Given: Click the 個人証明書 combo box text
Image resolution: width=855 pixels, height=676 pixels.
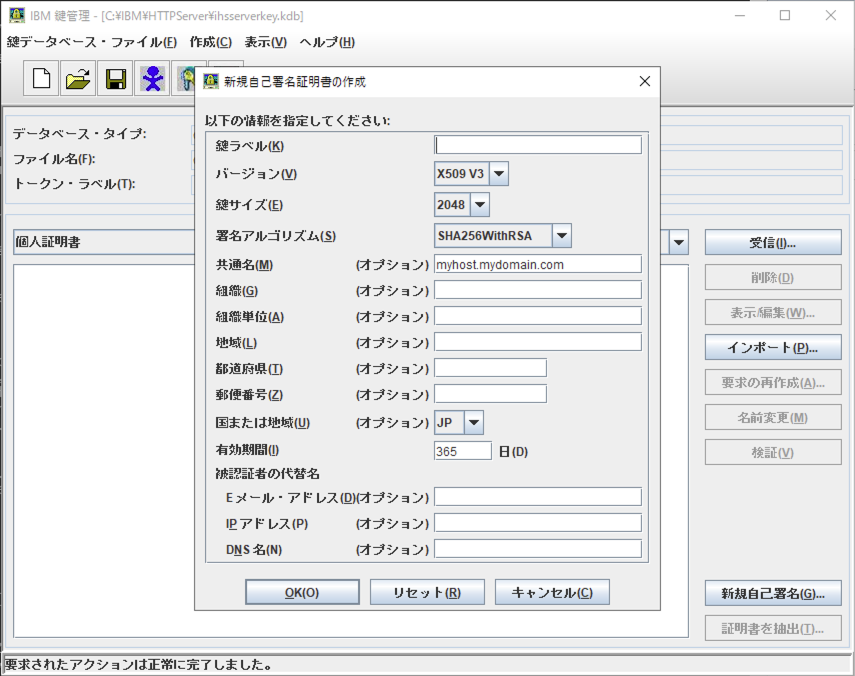Looking at the screenshot, I should point(48,242).
